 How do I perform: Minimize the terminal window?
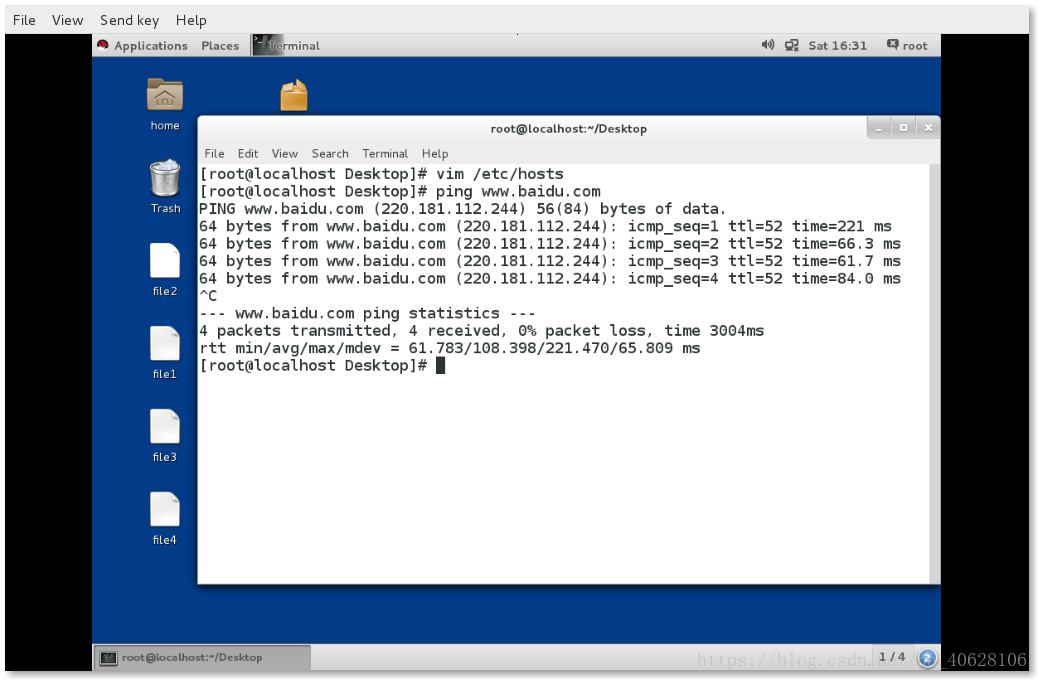click(879, 128)
